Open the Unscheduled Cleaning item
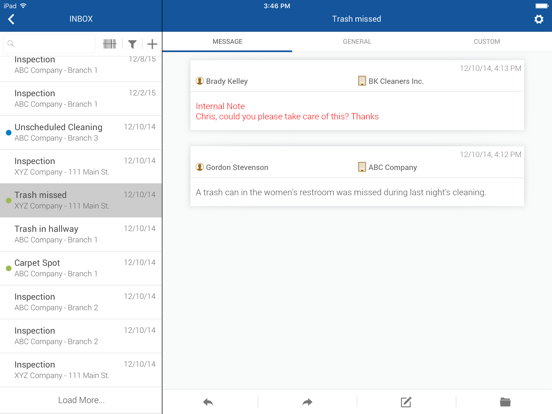Image resolution: width=552 pixels, height=414 pixels. click(81, 132)
